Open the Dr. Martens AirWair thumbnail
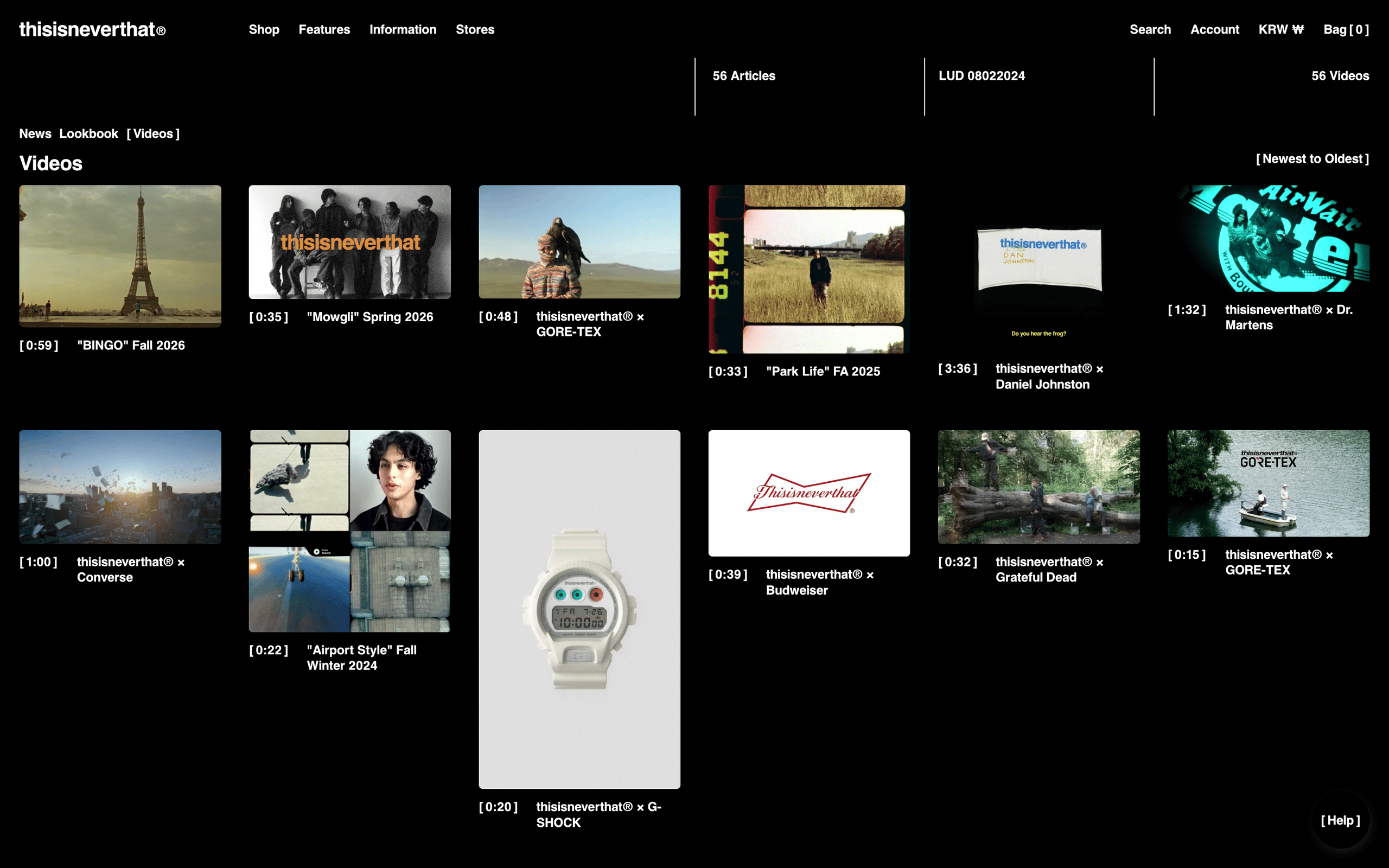1389x868 pixels. pos(1269,238)
